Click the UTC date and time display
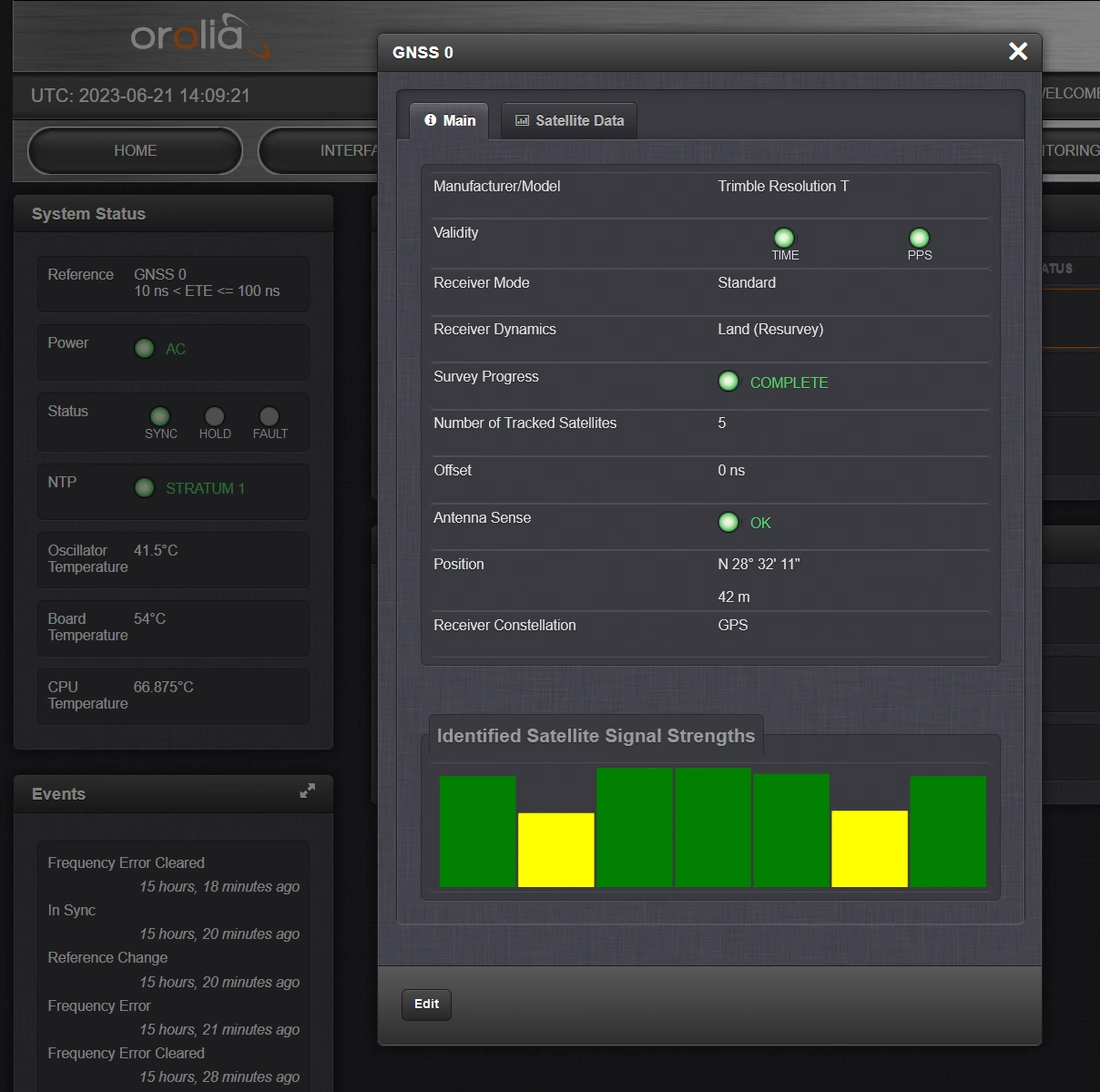 [140, 95]
